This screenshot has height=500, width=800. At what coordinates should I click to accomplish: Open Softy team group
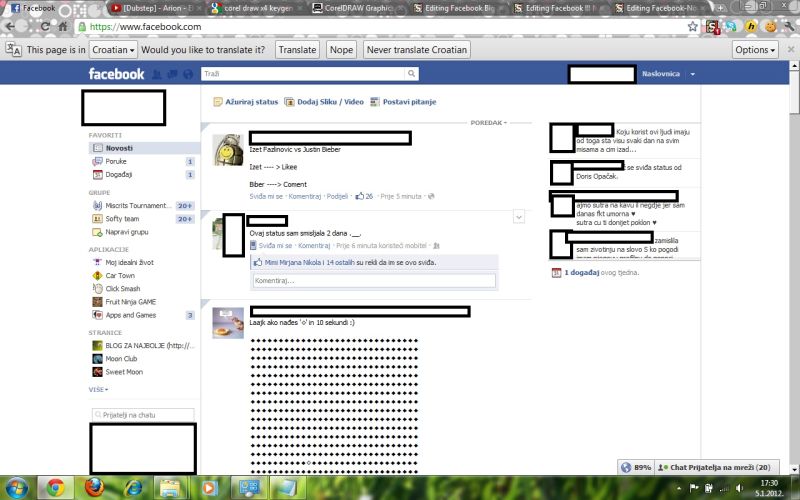[x=122, y=219]
